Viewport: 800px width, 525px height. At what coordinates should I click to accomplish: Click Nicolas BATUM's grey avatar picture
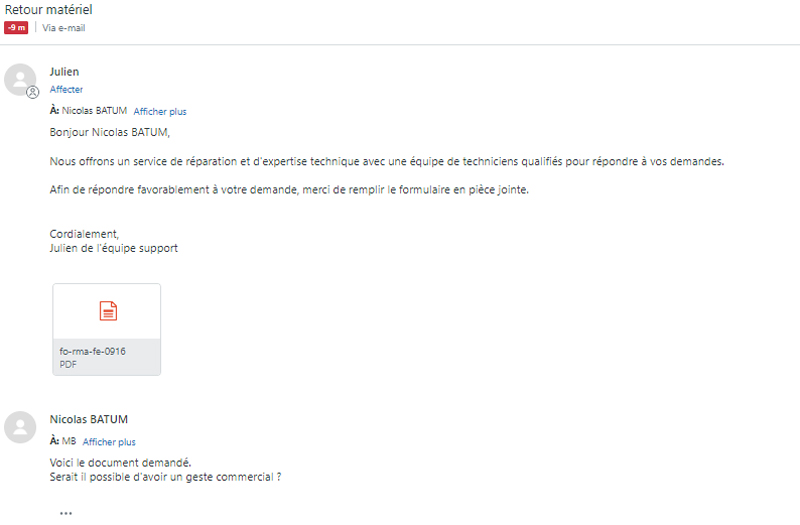coord(20,427)
